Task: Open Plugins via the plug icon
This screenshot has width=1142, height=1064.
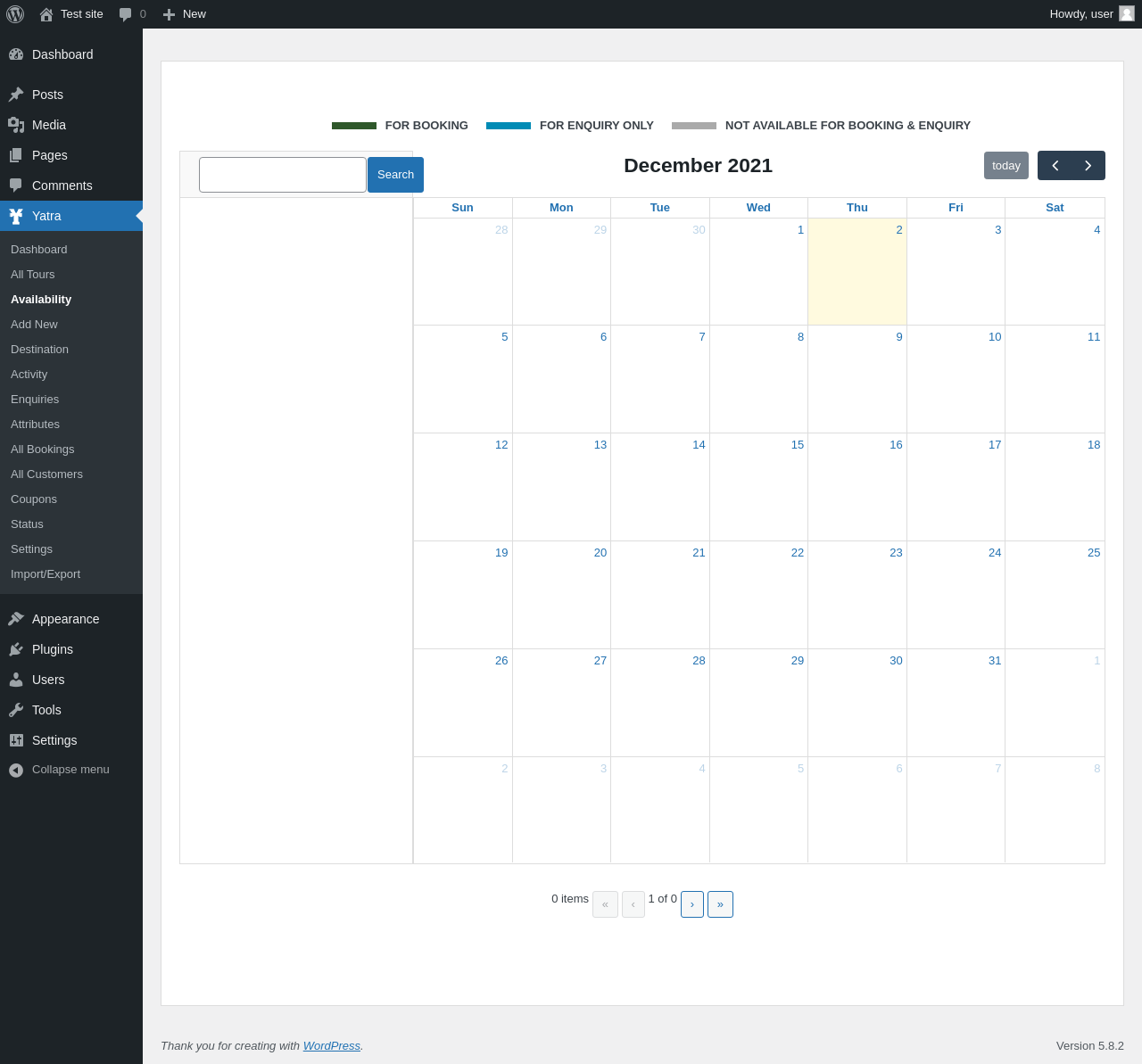Action: pos(16,649)
